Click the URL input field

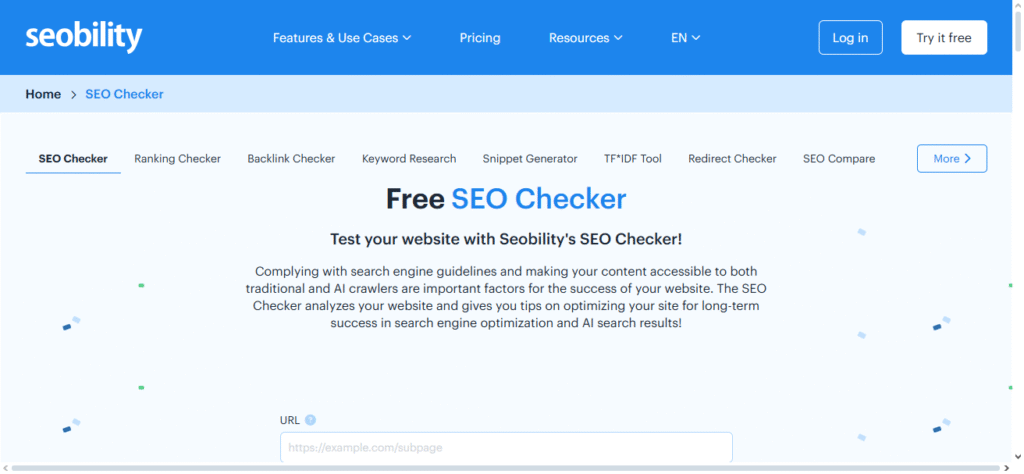pyautogui.click(x=506, y=448)
